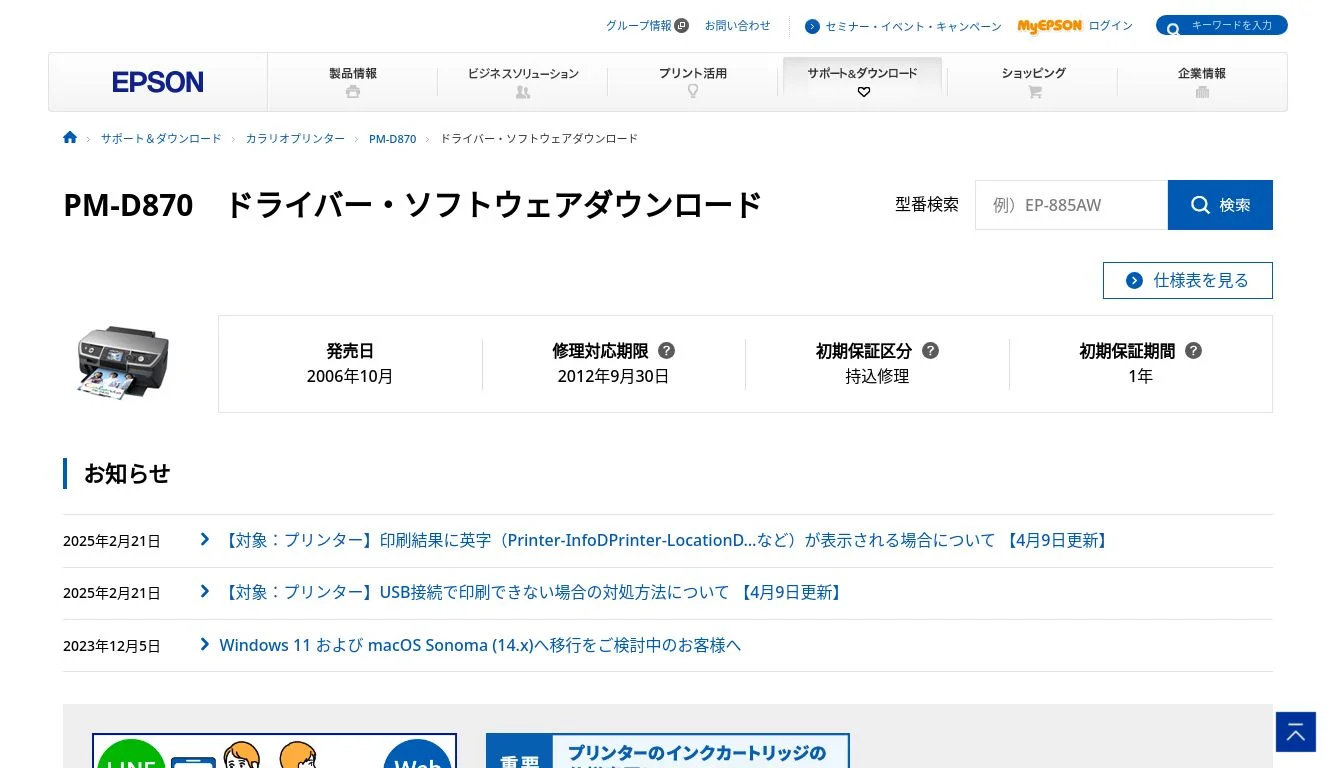Click the 仕様表を見る button
Viewport: 1336px width, 768px height.
pyautogui.click(x=1188, y=280)
